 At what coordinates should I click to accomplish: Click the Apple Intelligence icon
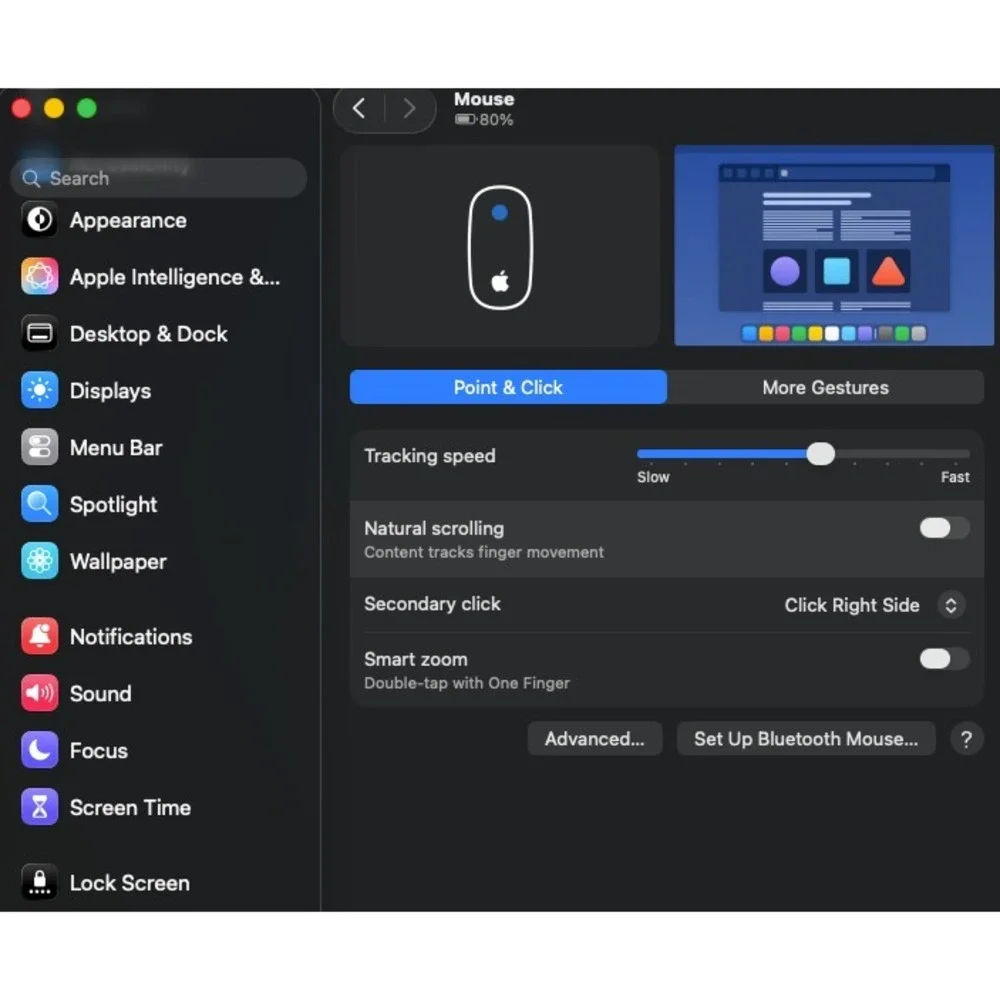coord(40,277)
